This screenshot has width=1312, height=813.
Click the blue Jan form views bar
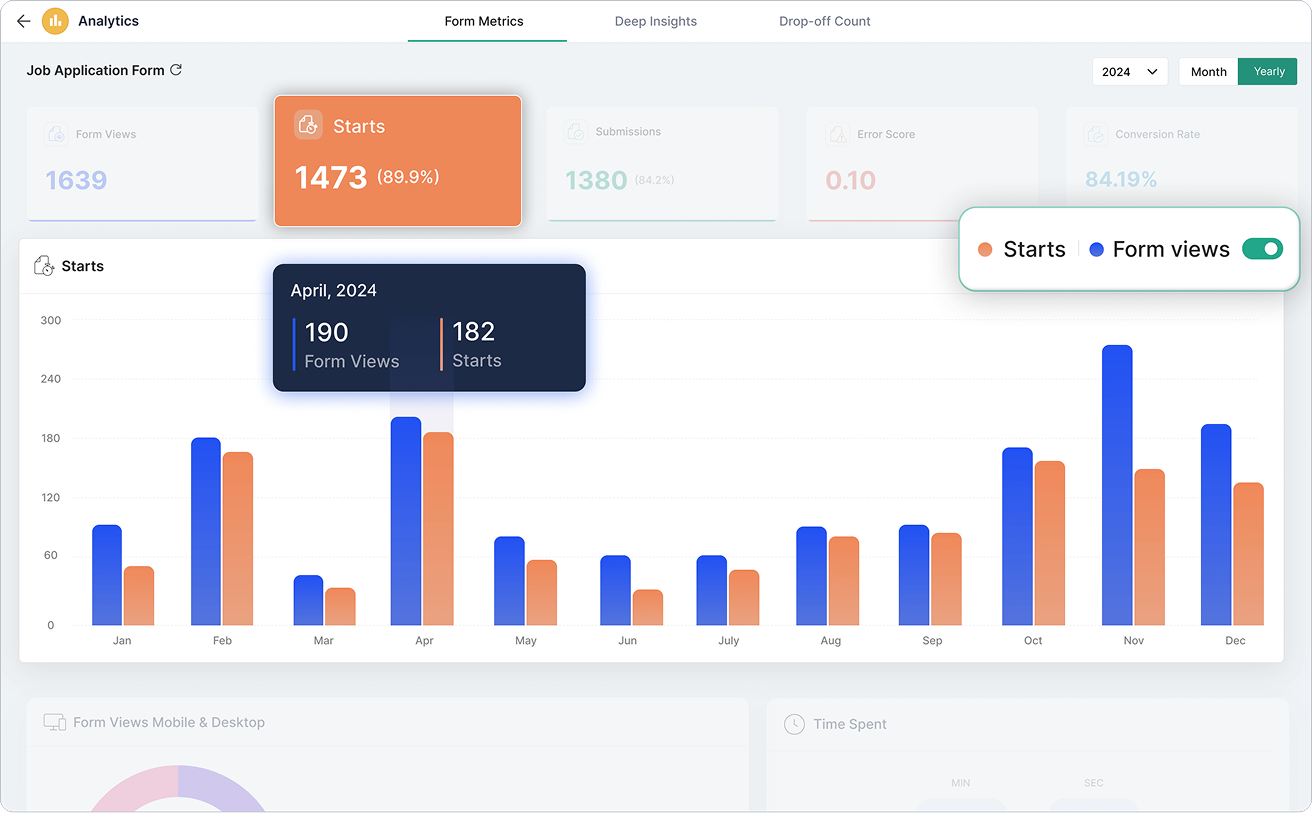coord(107,575)
